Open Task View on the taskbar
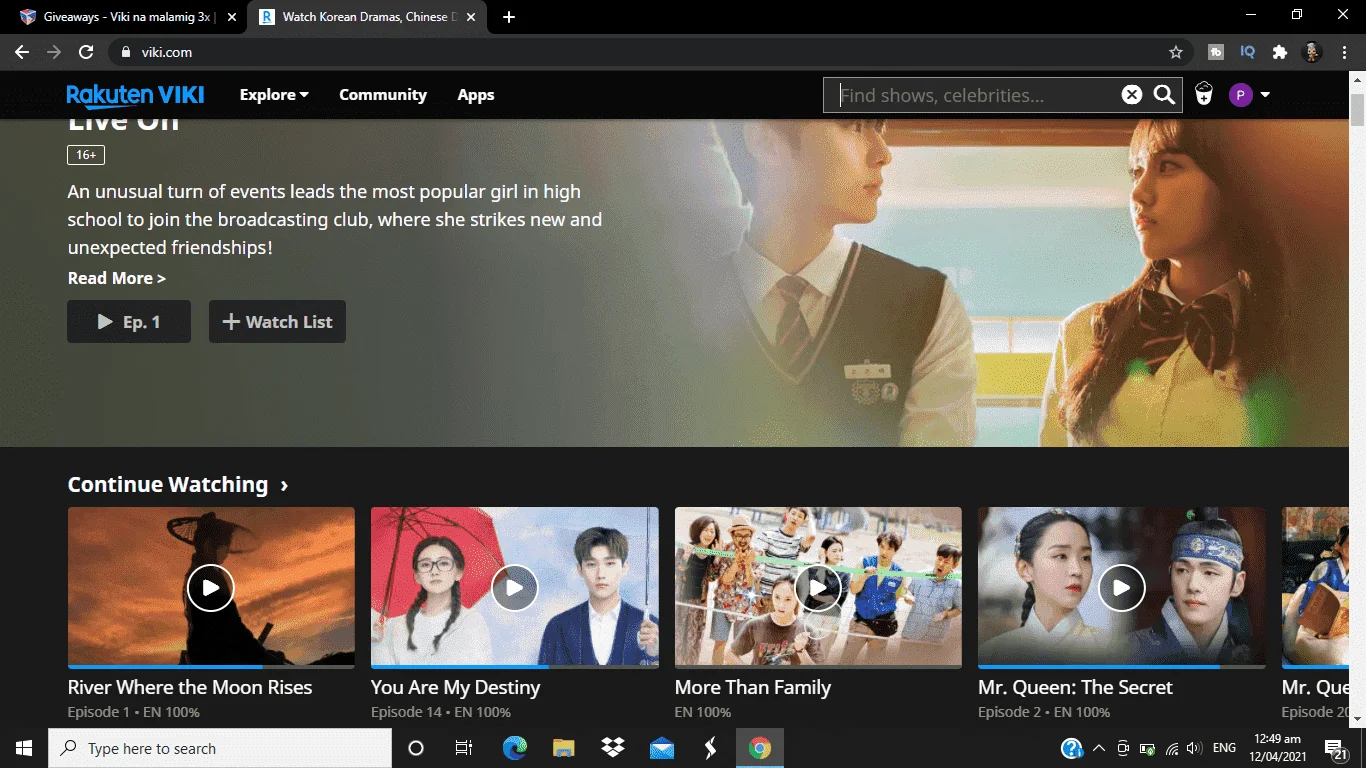Image resolution: width=1366 pixels, height=768 pixels. pyautogui.click(x=464, y=748)
